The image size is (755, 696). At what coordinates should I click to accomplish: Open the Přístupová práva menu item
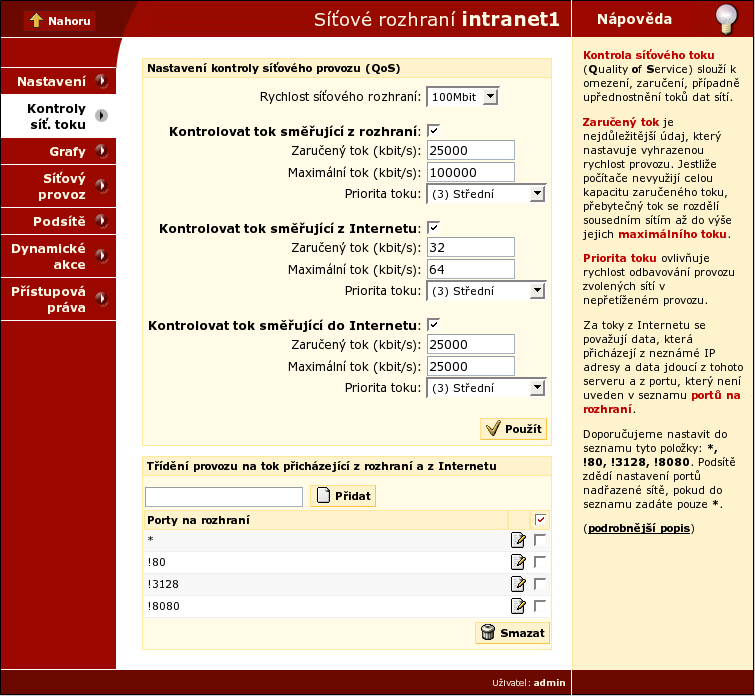click(58, 299)
